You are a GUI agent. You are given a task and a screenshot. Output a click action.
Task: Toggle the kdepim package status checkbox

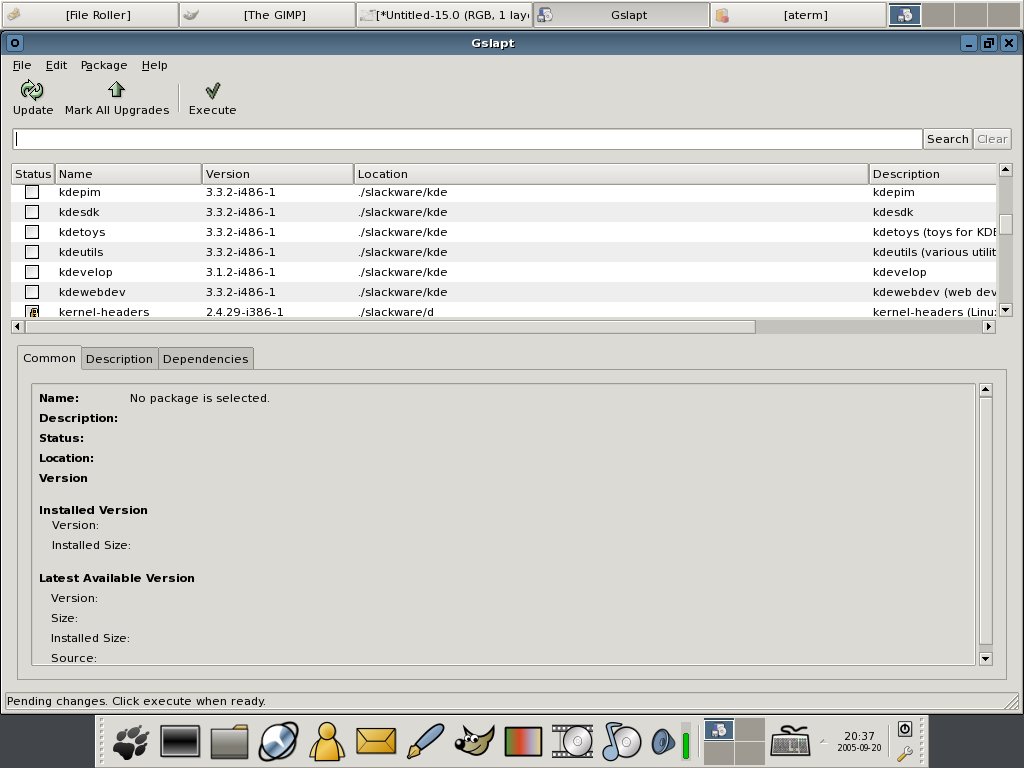pyautogui.click(x=32, y=192)
